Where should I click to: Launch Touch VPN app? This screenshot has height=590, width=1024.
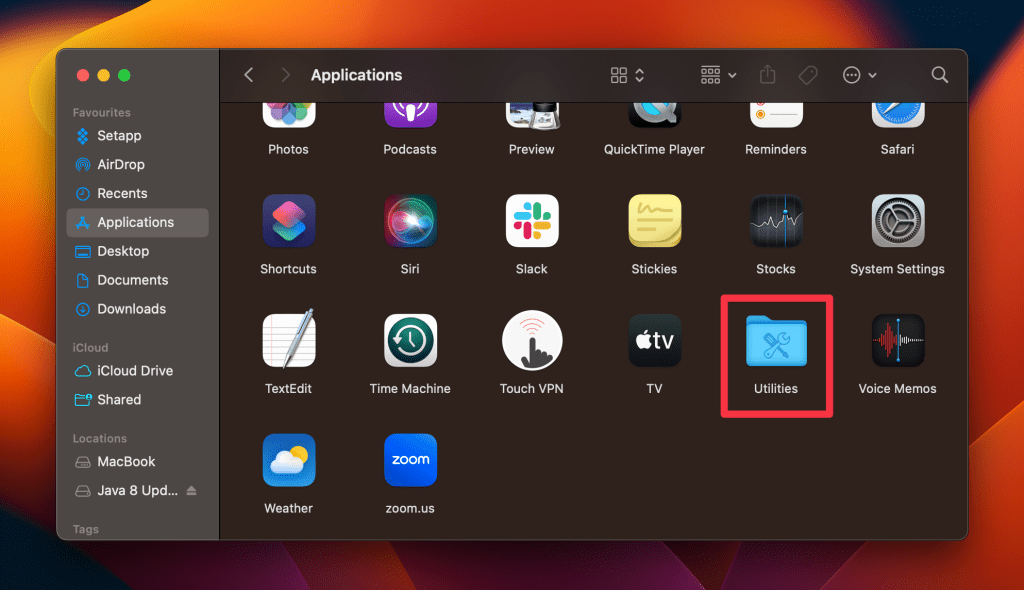pos(532,340)
